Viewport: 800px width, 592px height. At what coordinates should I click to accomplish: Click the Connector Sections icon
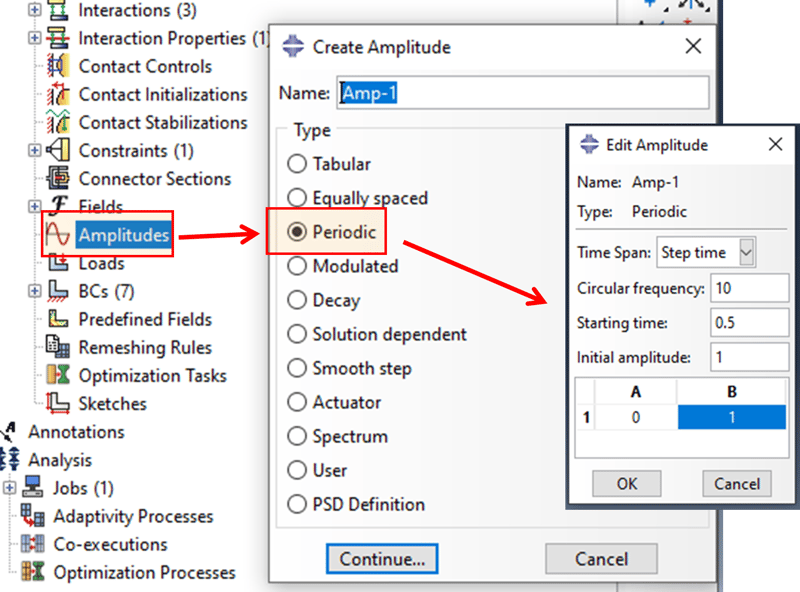[58, 178]
